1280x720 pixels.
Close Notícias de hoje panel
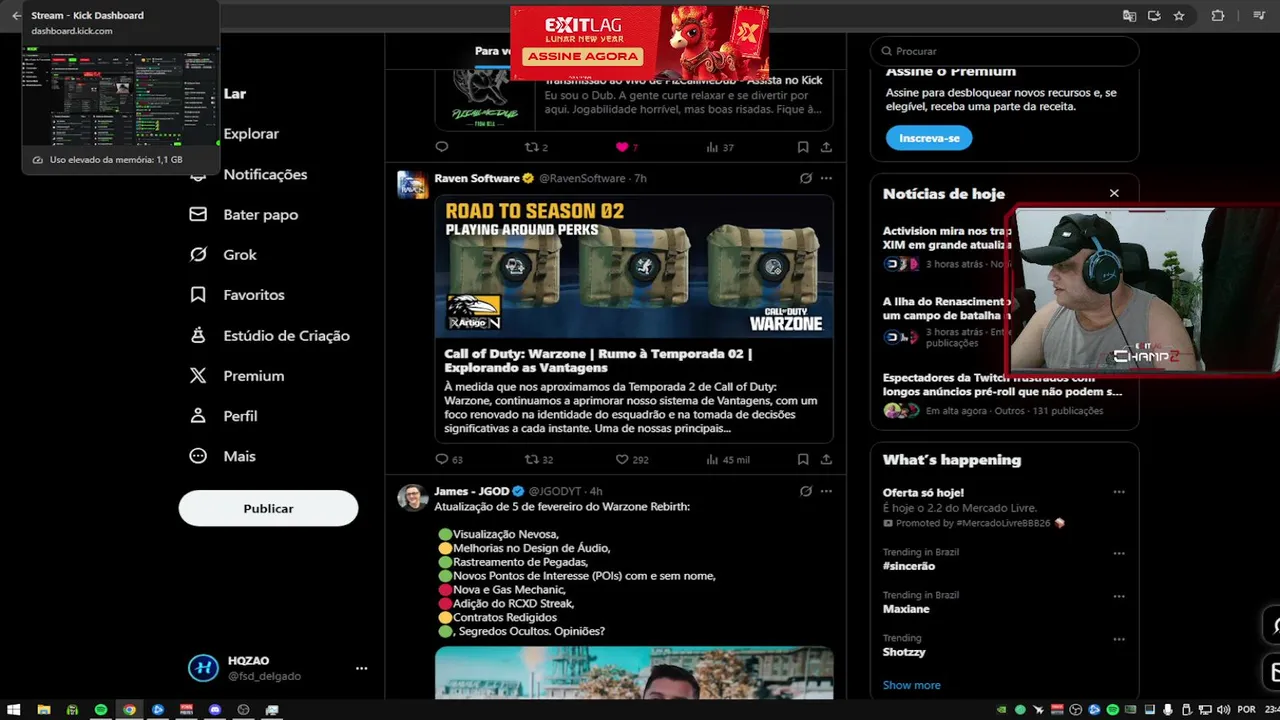1114,193
